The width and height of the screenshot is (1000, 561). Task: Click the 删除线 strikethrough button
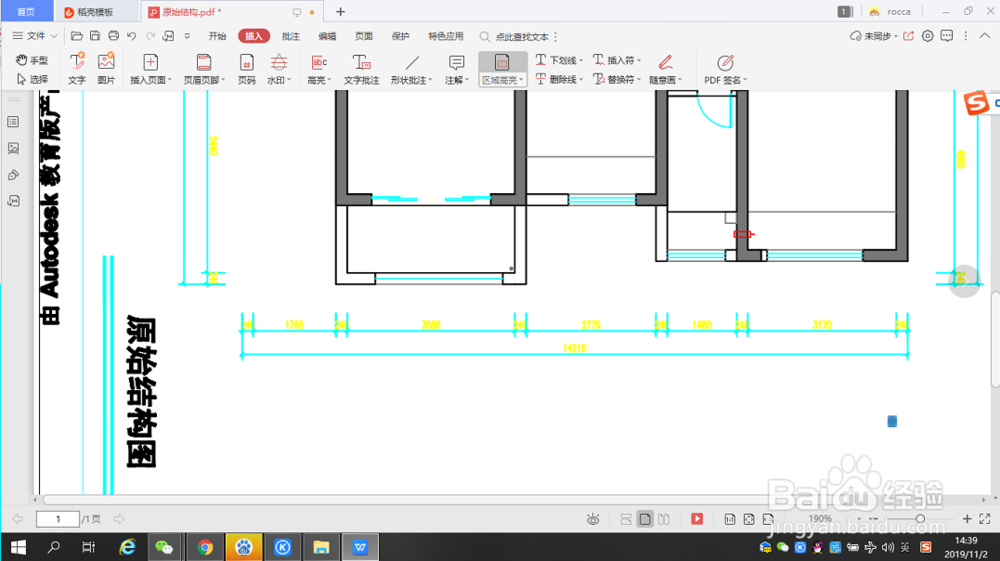[x=559, y=79]
